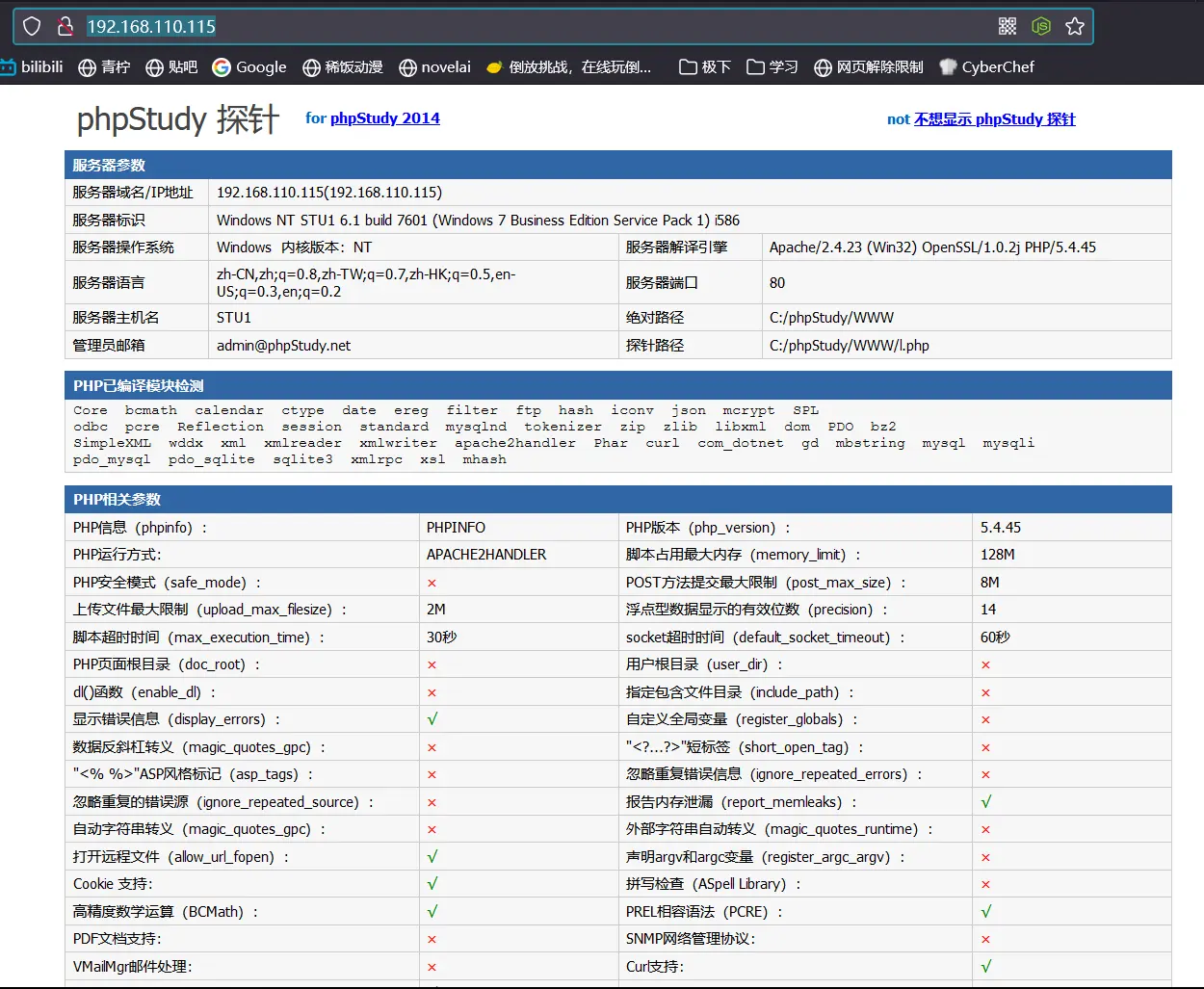
Task: Open the QR code icon in address bar
Action: pyautogui.click(x=1008, y=26)
